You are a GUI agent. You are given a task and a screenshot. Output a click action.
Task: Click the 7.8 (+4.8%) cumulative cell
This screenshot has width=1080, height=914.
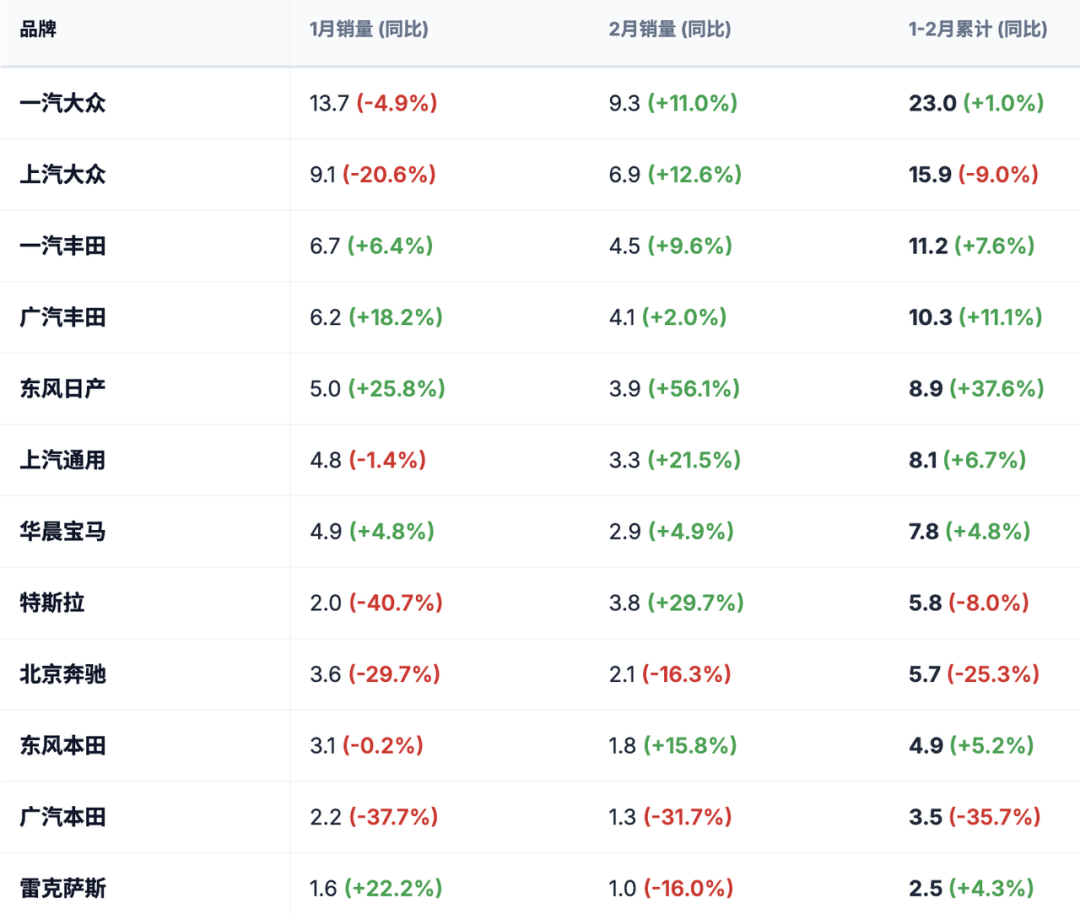click(969, 532)
